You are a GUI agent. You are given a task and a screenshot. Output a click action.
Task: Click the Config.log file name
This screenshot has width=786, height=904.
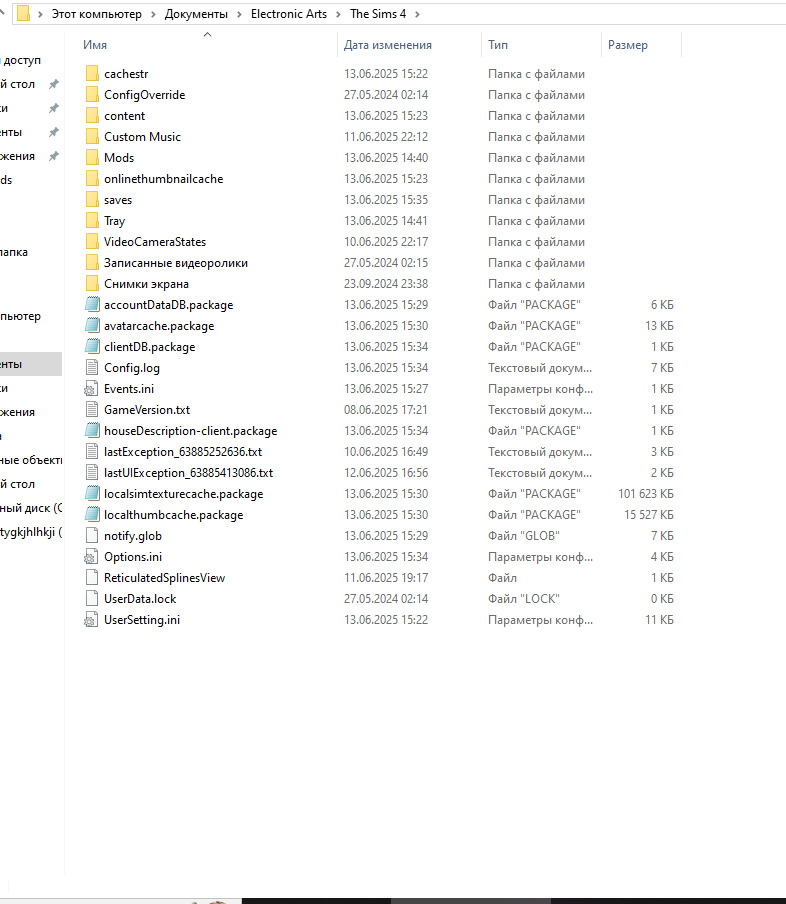(132, 368)
